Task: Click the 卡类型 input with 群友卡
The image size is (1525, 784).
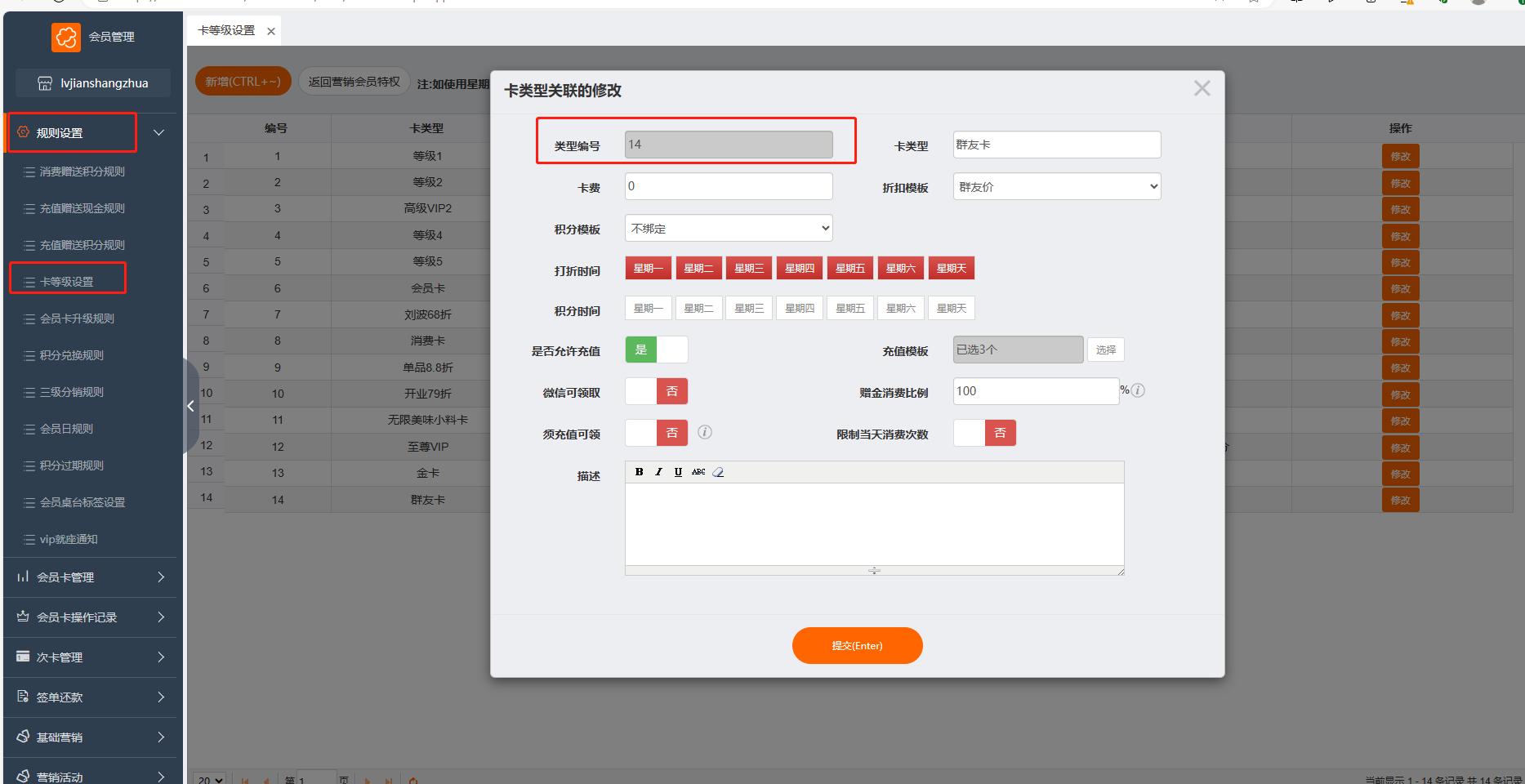Action: click(1057, 145)
